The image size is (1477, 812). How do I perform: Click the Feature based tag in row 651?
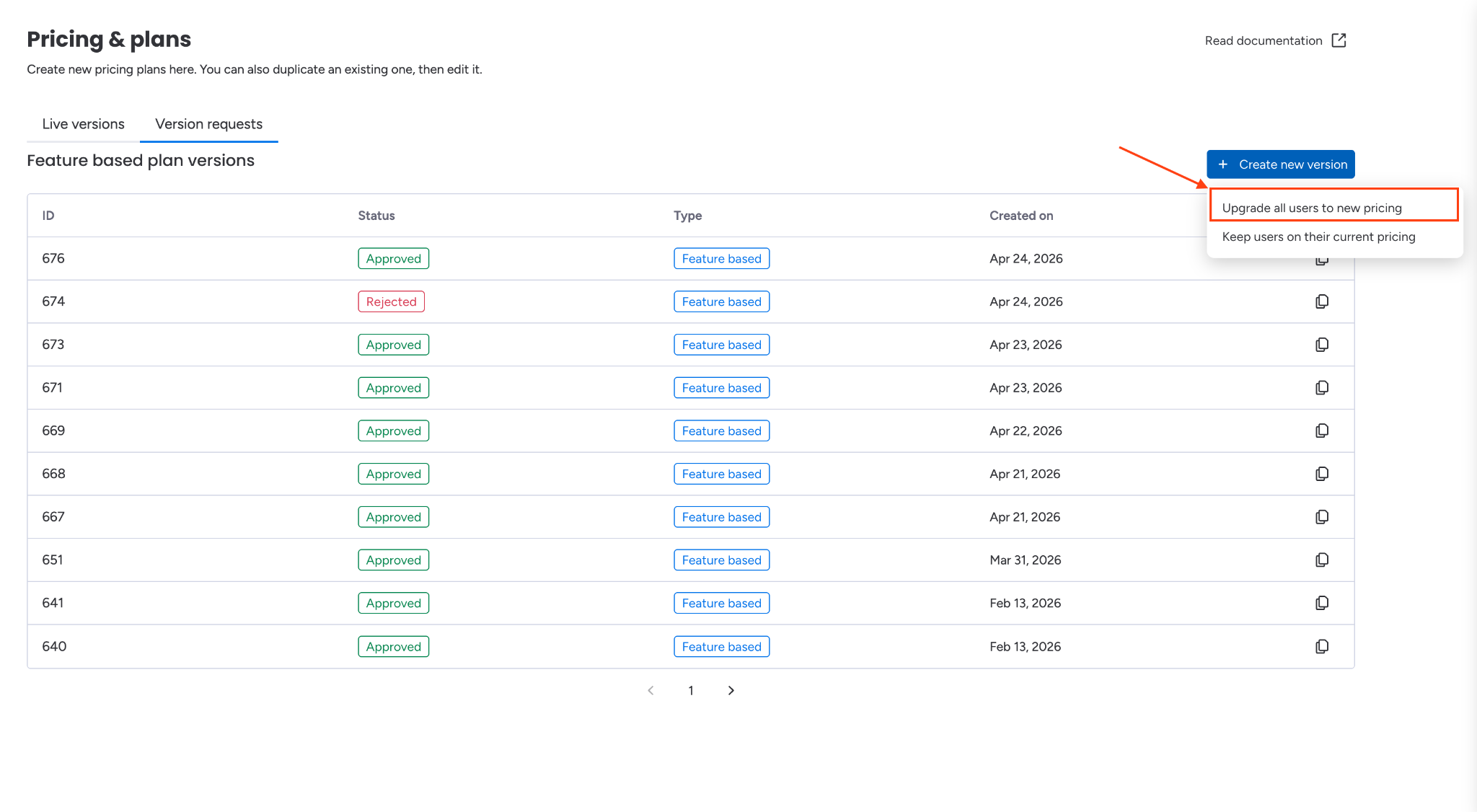pos(721,560)
